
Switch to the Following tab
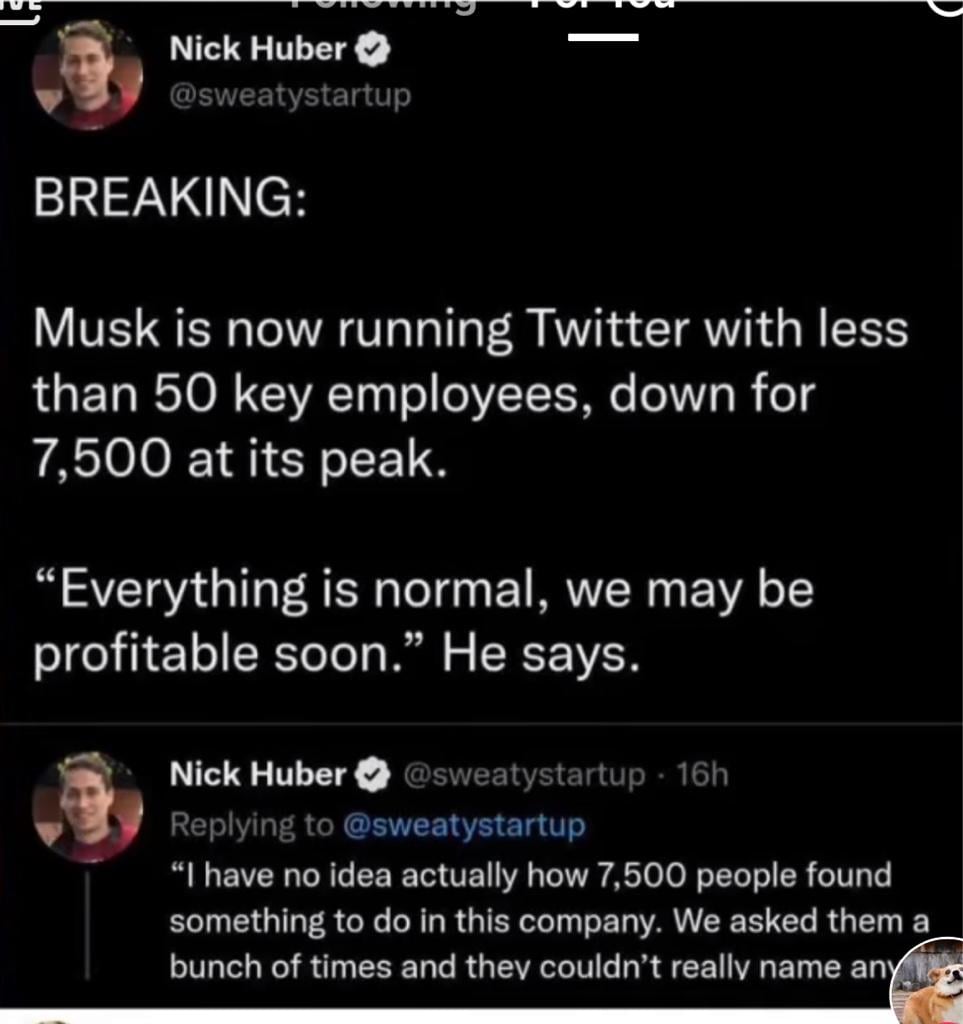(382, 6)
